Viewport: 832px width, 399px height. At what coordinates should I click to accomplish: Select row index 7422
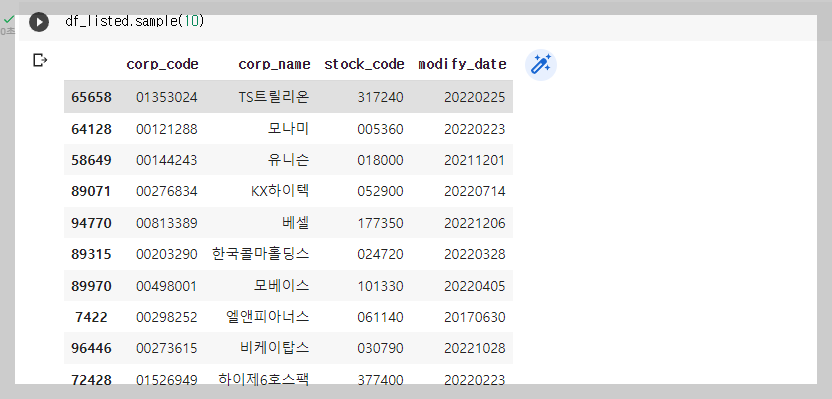point(91,317)
